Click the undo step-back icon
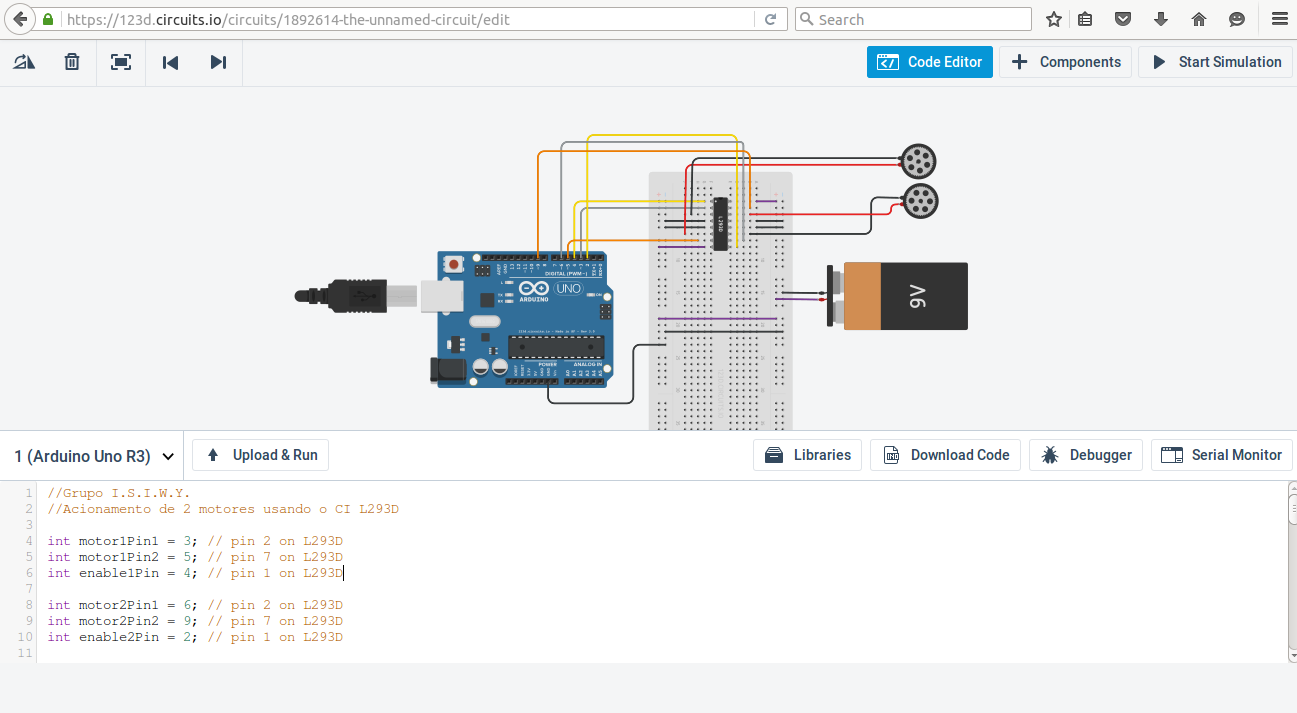 [x=170, y=62]
